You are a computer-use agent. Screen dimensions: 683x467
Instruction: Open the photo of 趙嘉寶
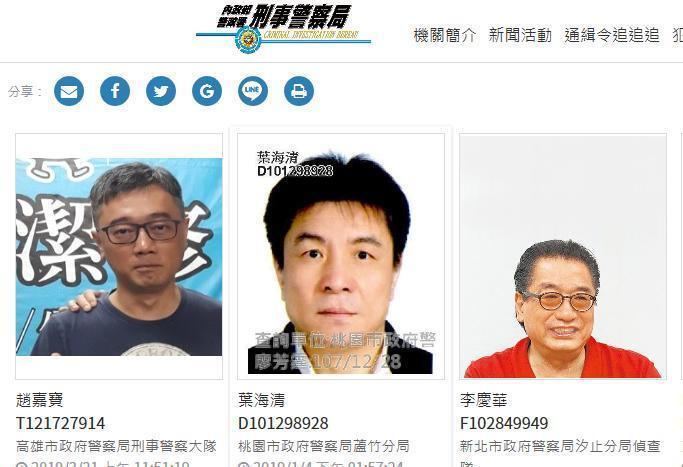[119, 257]
